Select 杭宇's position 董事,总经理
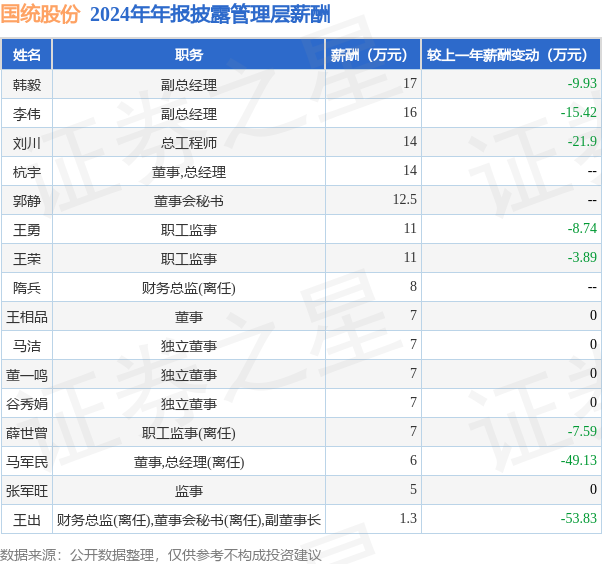 coord(189,172)
